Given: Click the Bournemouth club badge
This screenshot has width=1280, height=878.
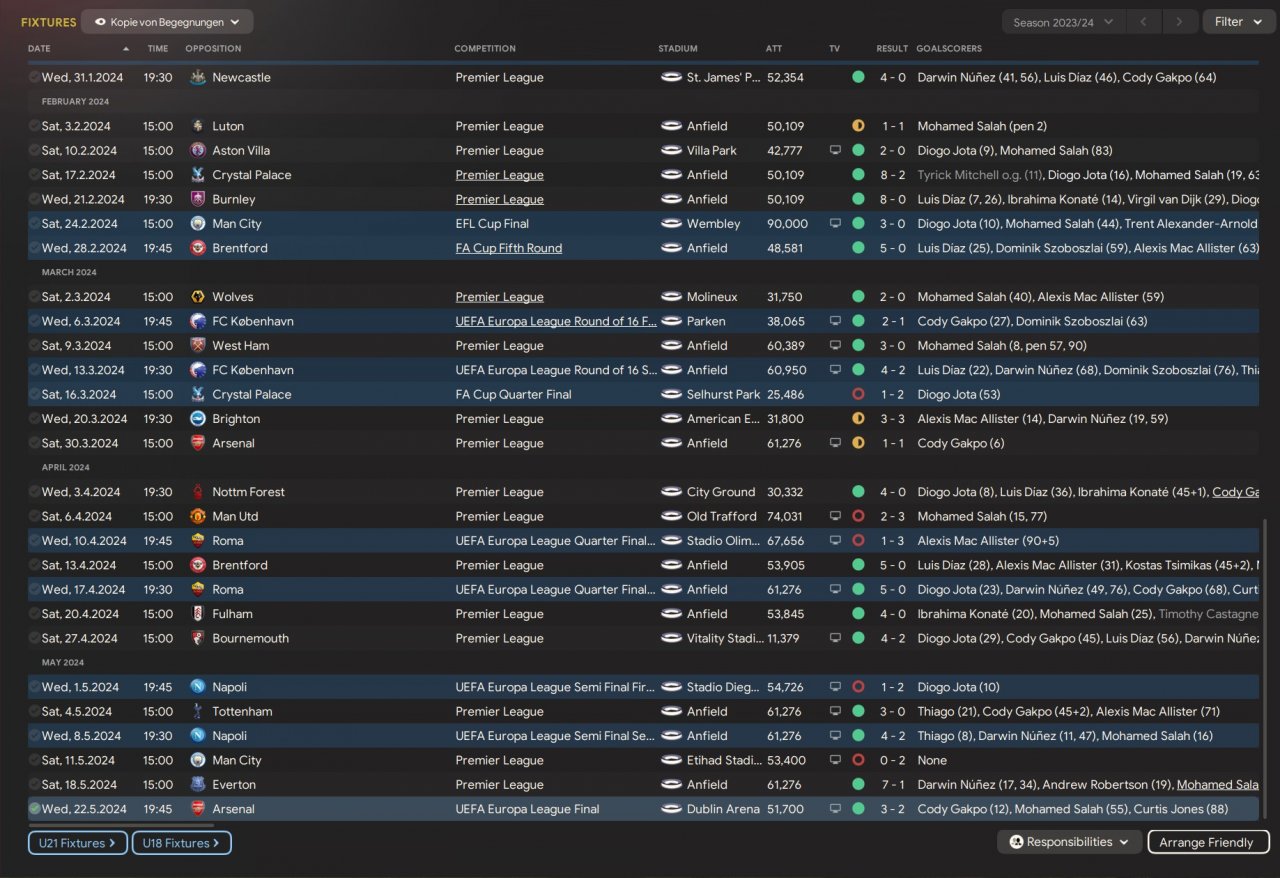Looking at the screenshot, I should pyautogui.click(x=198, y=638).
